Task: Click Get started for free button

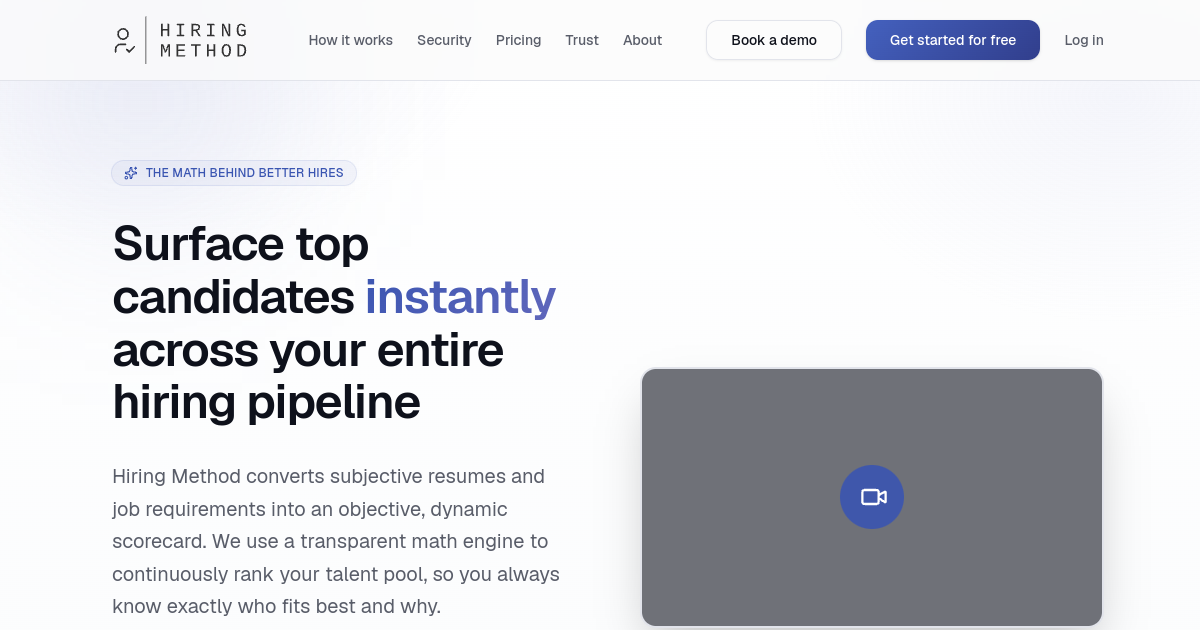Action: pyautogui.click(x=953, y=40)
